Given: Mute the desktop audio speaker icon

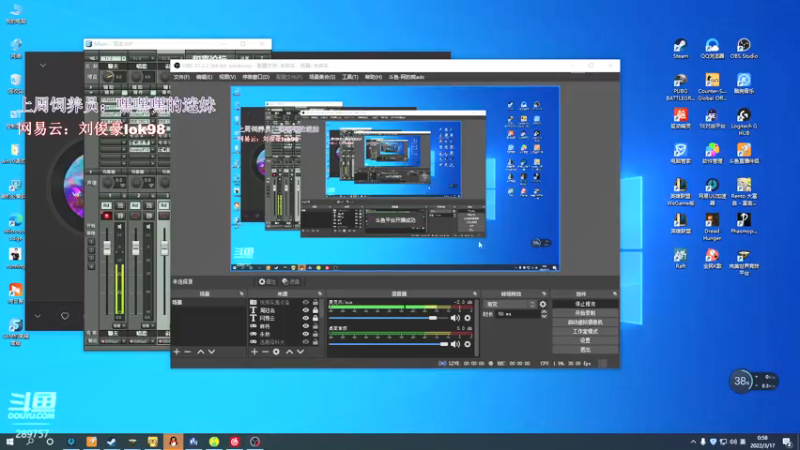Looking at the screenshot, I should (455, 344).
